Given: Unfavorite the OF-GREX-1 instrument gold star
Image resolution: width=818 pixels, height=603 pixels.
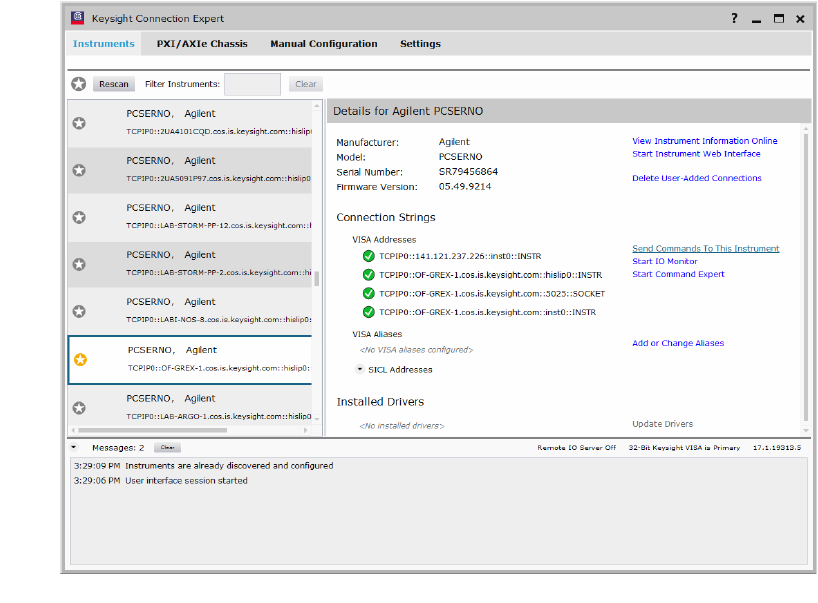Looking at the screenshot, I should pos(80,359).
